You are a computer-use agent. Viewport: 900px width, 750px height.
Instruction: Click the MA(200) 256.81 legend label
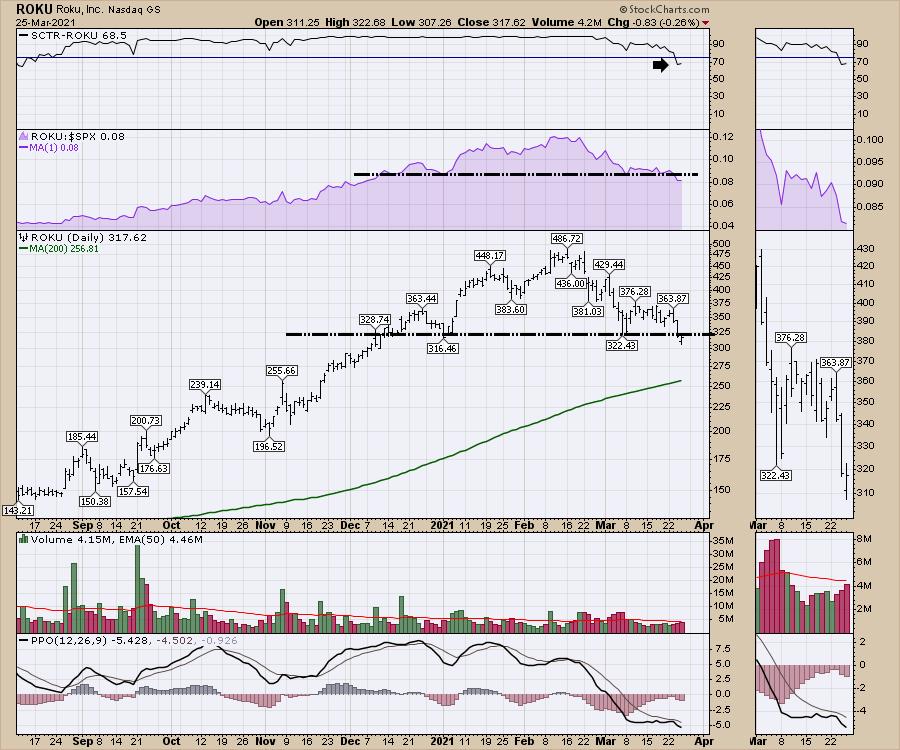(59, 248)
